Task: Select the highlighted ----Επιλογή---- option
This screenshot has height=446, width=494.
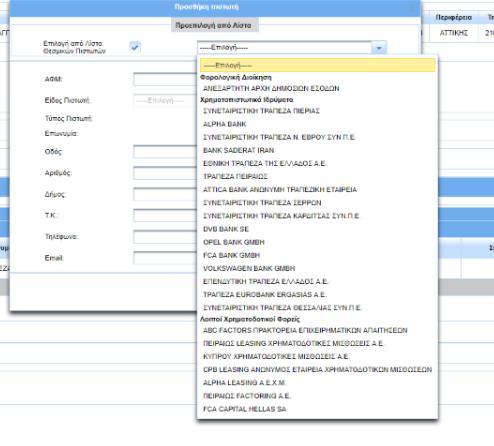Action: point(317,65)
